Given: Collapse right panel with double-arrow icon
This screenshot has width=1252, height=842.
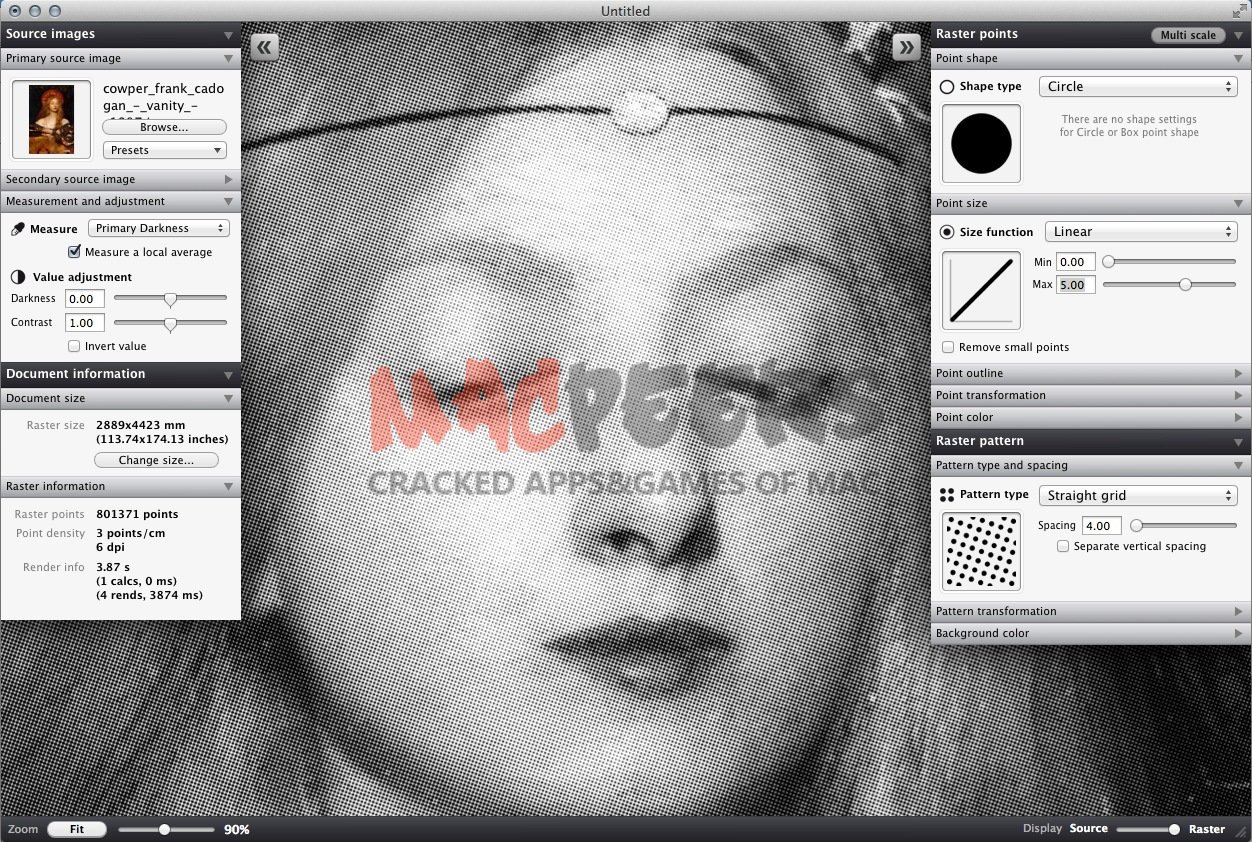Looking at the screenshot, I should pos(906,47).
